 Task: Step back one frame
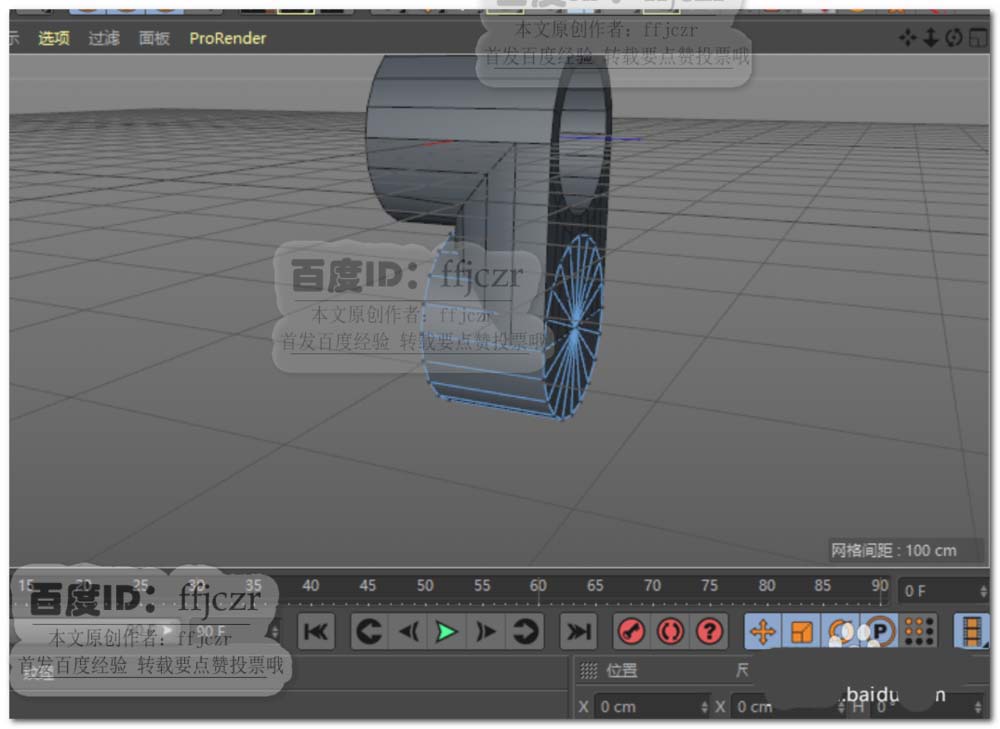click(408, 631)
